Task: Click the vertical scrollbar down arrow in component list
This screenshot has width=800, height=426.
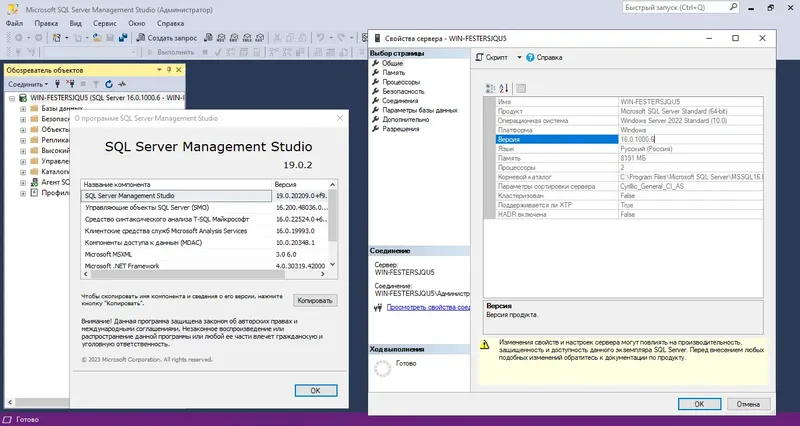Action: (333, 264)
